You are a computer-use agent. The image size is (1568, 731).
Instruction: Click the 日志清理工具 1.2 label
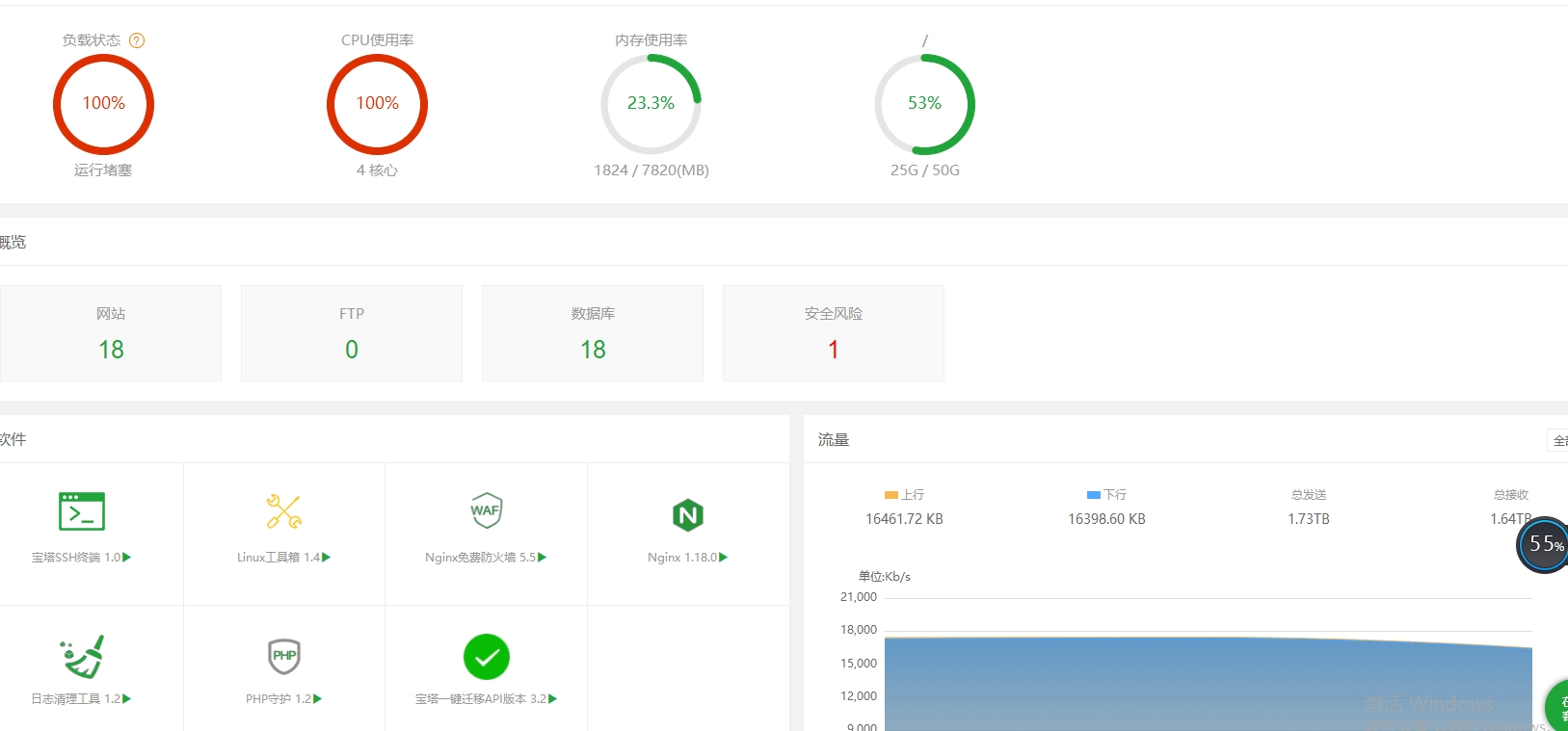[75, 699]
